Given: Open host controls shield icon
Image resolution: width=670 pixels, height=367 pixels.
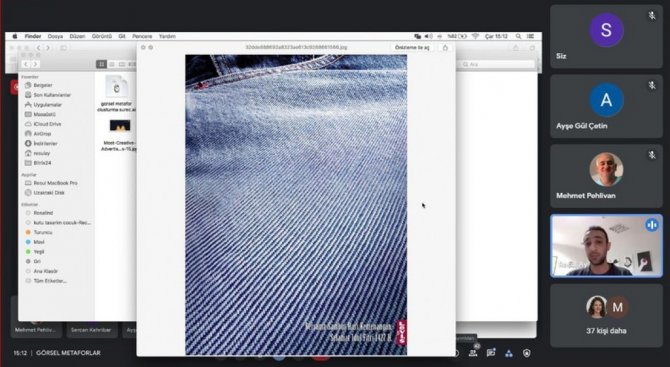Looking at the screenshot, I should (x=526, y=353).
